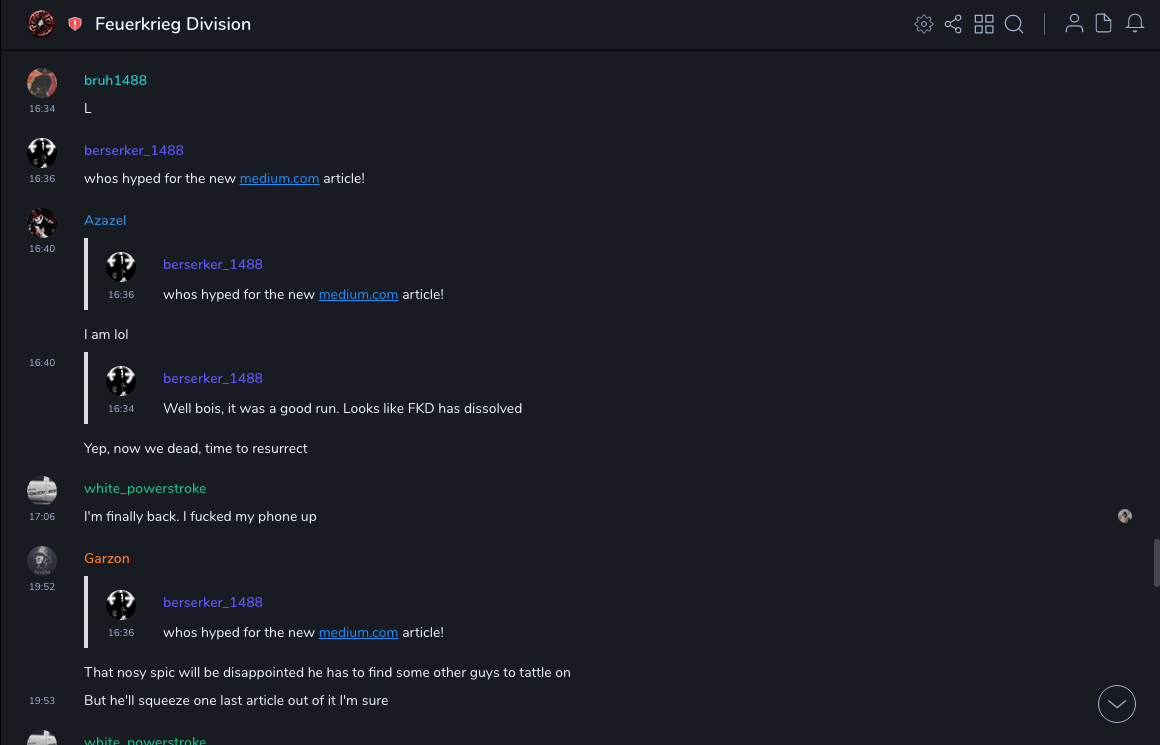1160x745 pixels.
Task: Open medium.com link in the unquoted 16:36 message
Action: tap(279, 179)
